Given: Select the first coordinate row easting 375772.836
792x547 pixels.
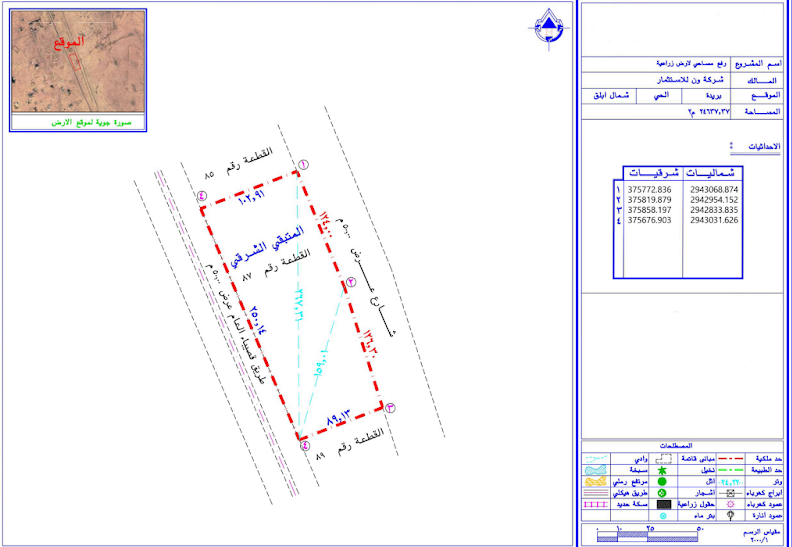Looking at the screenshot, I should tap(650, 190).
